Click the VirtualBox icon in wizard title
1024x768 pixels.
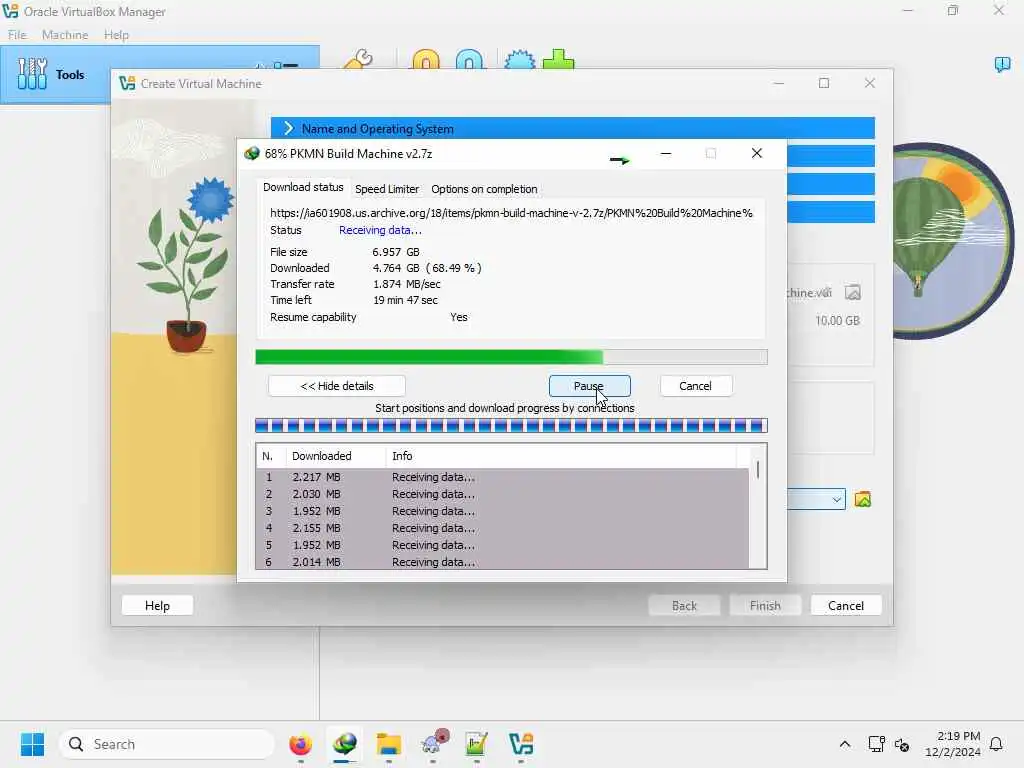[127, 84]
